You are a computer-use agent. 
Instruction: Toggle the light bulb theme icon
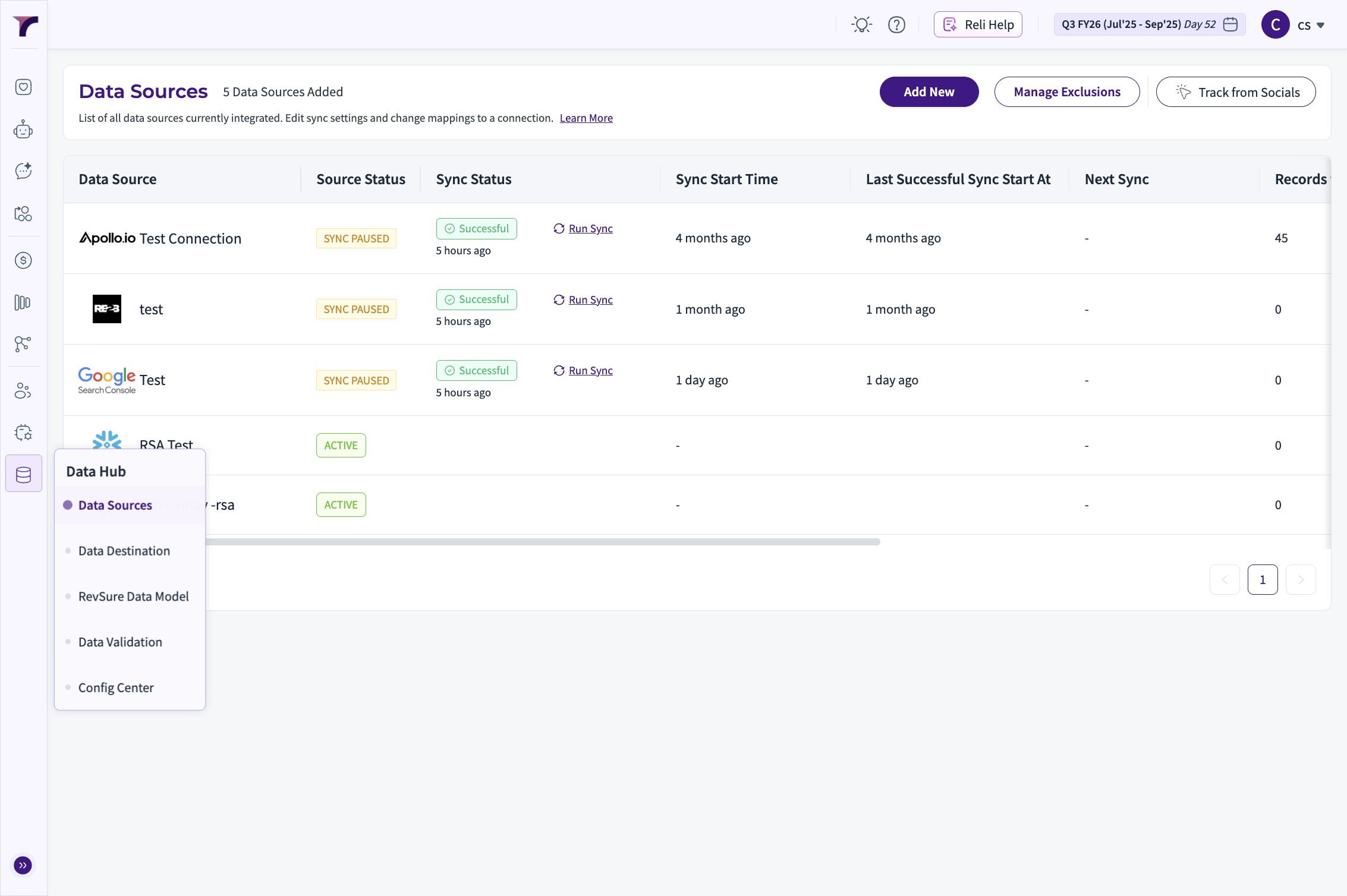(861, 24)
